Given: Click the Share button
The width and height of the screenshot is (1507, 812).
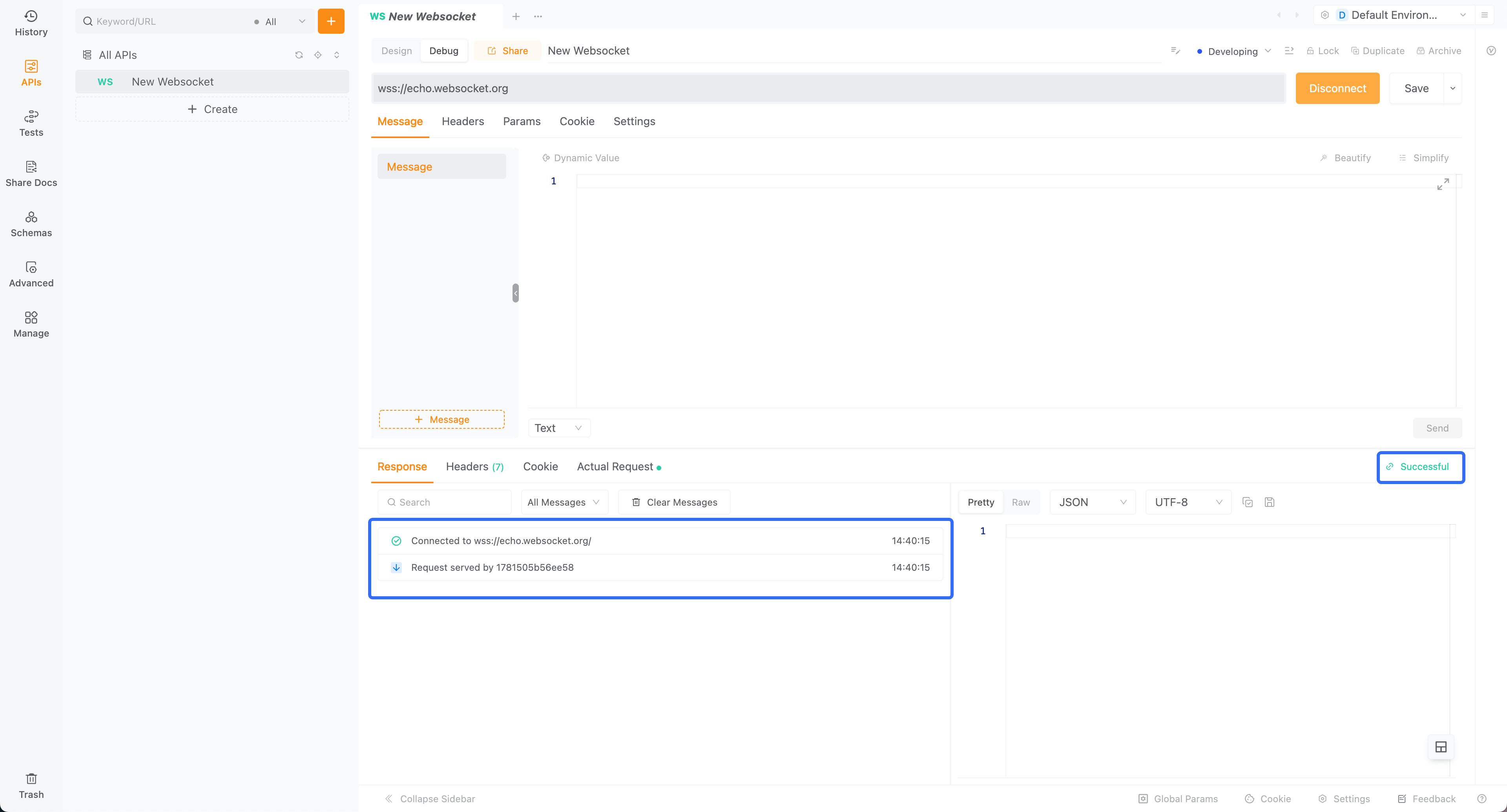Looking at the screenshot, I should click(507, 51).
